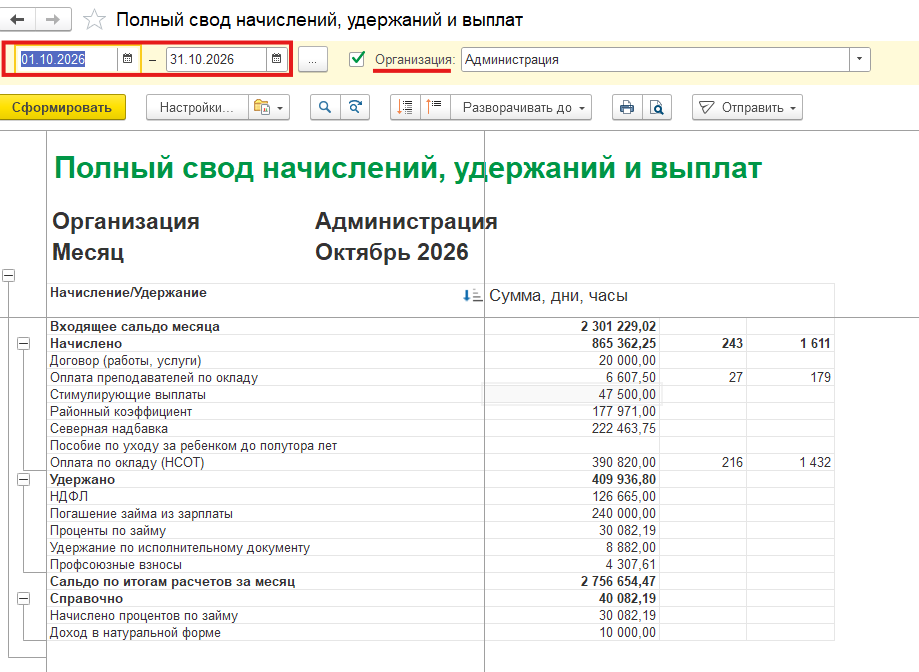The image size is (919, 672).
Task: Open period selection with the ellipsis button
Action: click(313, 60)
